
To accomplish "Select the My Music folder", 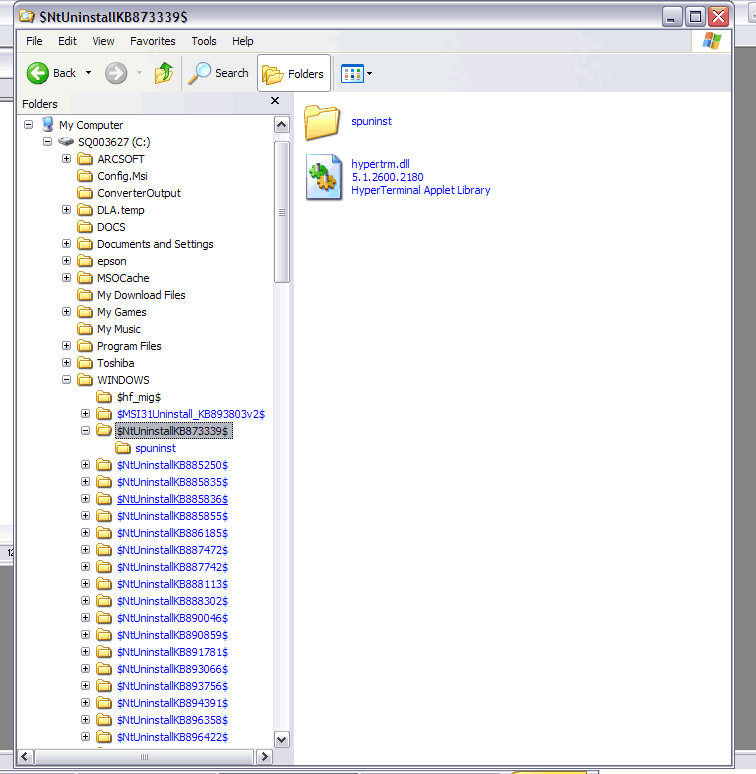I will [x=109, y=329].
